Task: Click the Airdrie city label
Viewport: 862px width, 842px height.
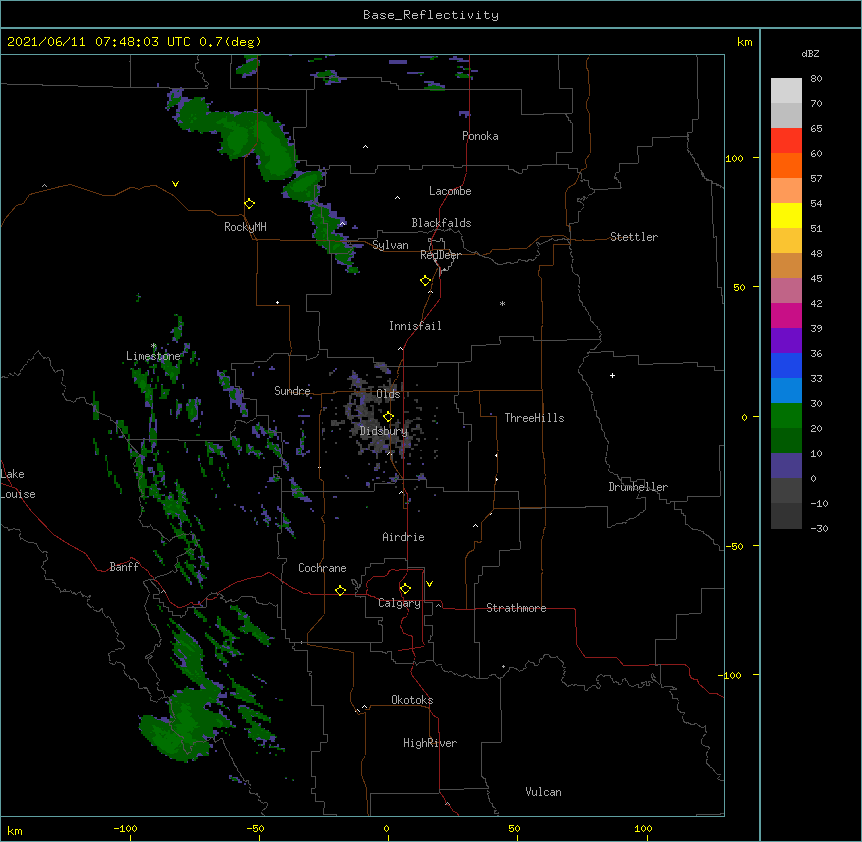Action: tap(403, 537)
